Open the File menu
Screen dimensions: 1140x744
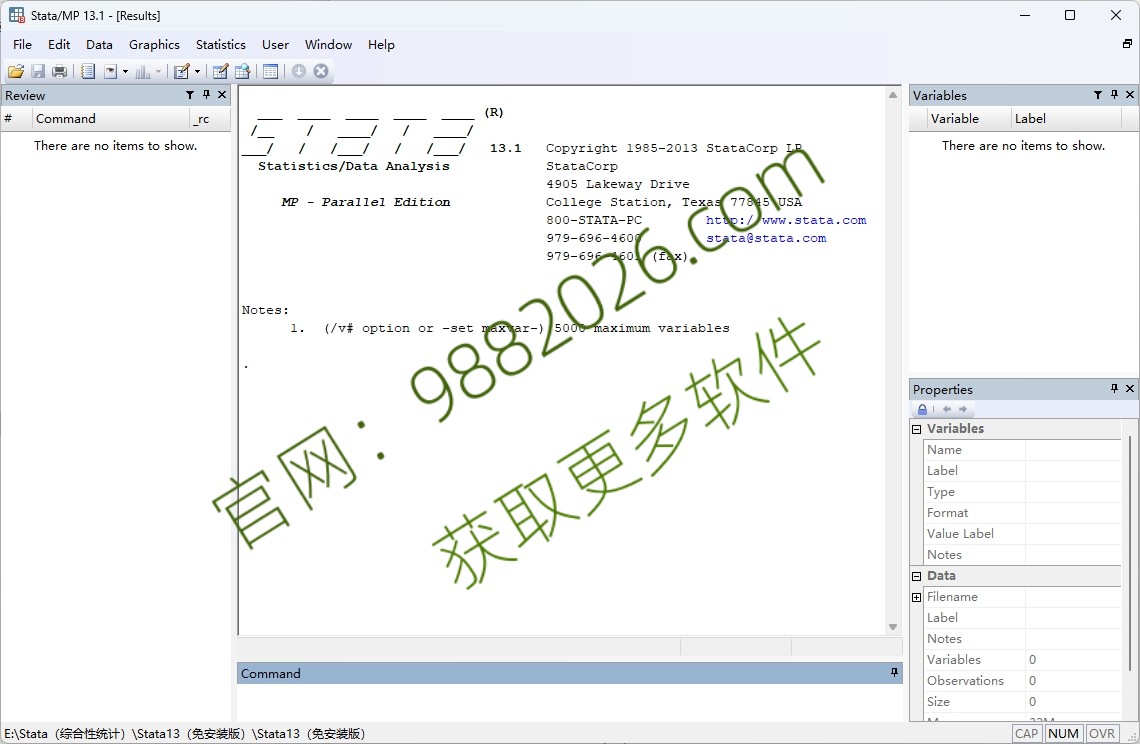coord(23,44)
